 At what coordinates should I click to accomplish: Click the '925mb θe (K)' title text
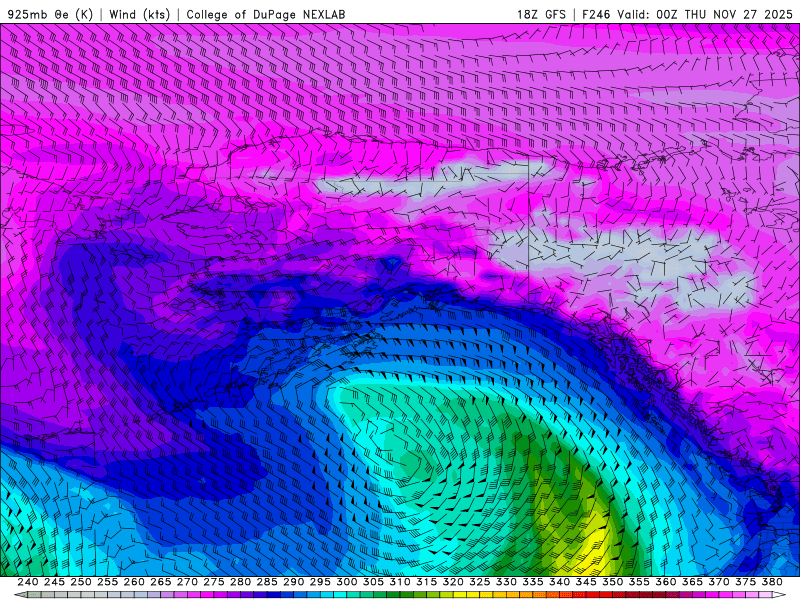[50, 14]
